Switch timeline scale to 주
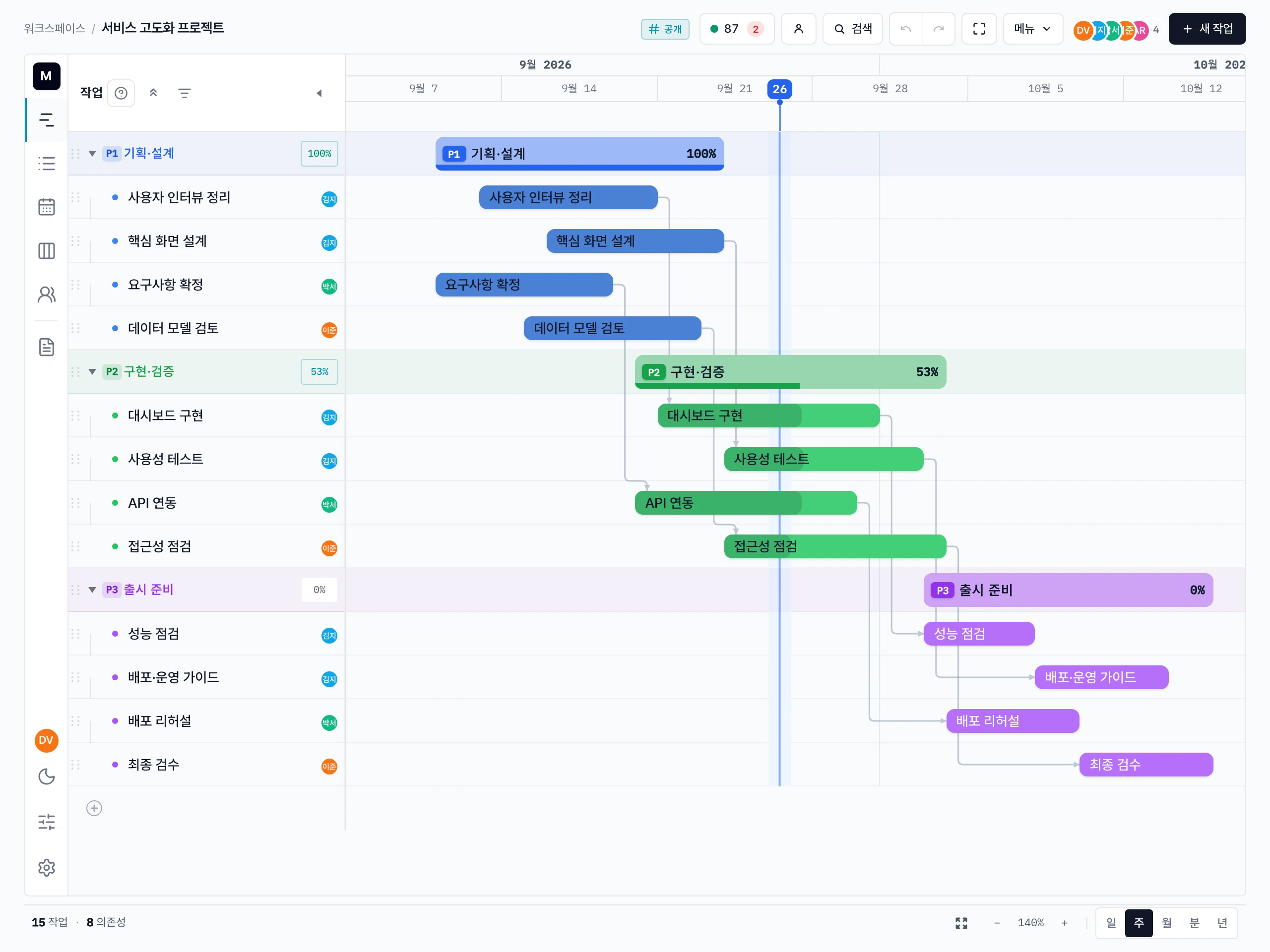The image size is (1270, 952). 1139,923
